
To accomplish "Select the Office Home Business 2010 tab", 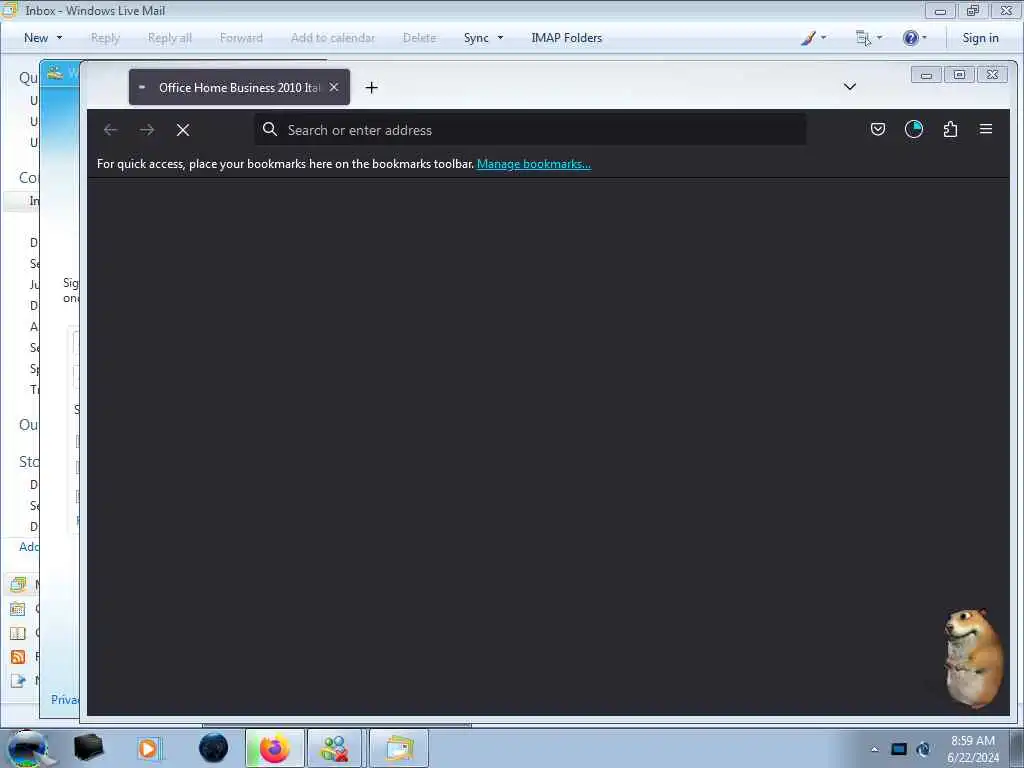I will tap(239, 87).
